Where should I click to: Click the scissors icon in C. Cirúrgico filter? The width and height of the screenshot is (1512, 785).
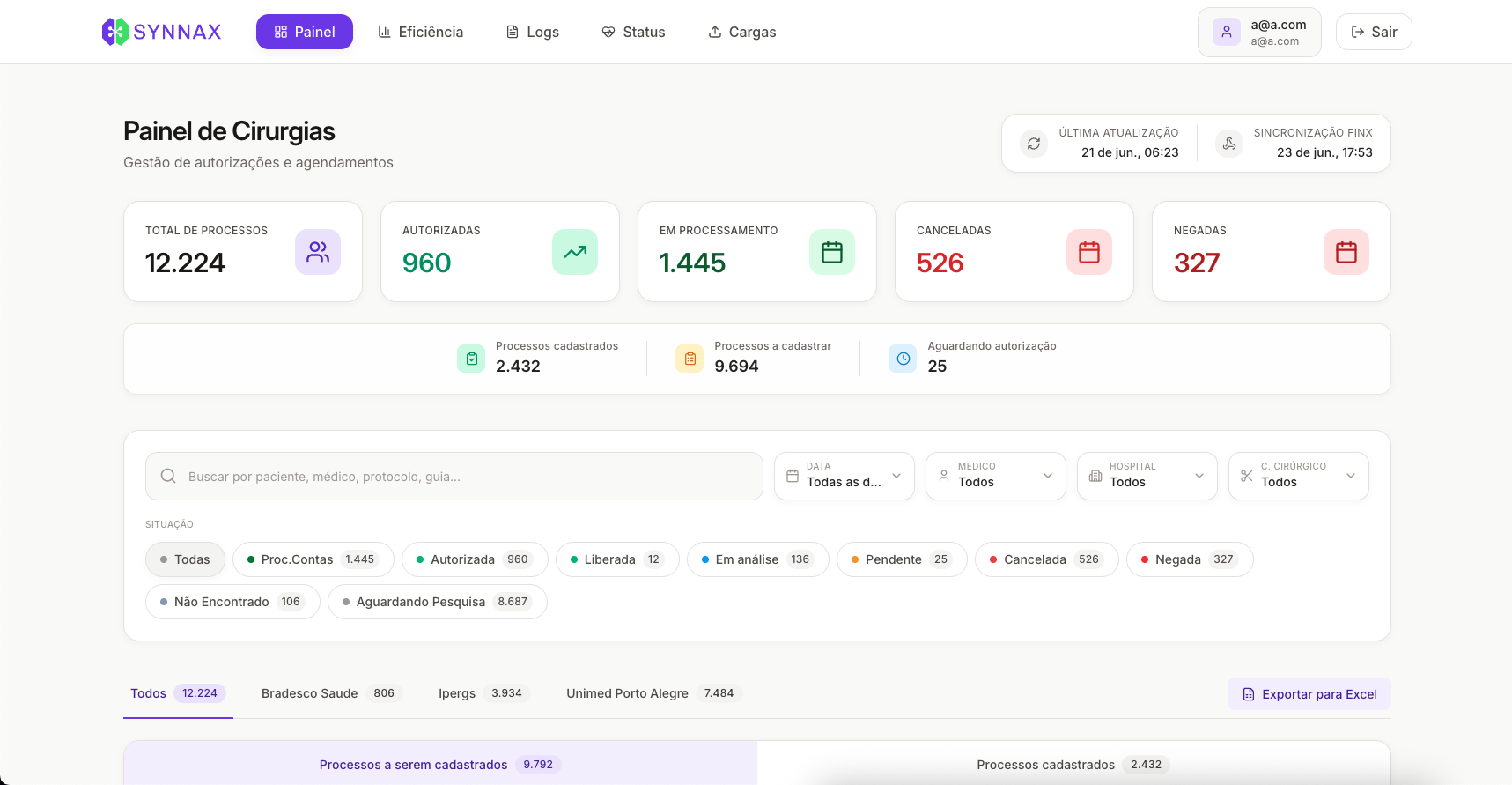point(1247,476)
